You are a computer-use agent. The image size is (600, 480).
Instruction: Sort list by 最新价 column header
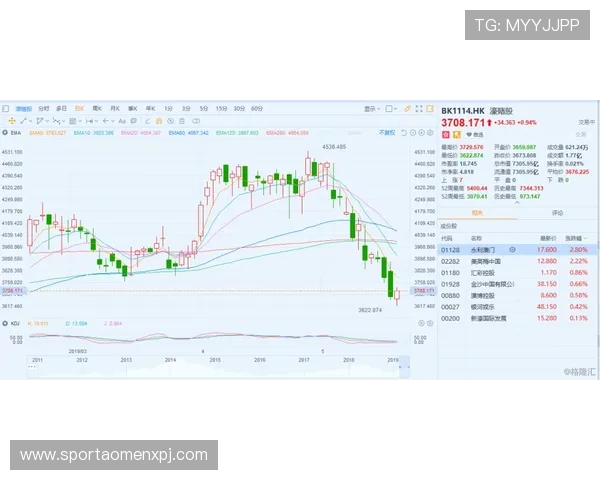tap(548, 238)
